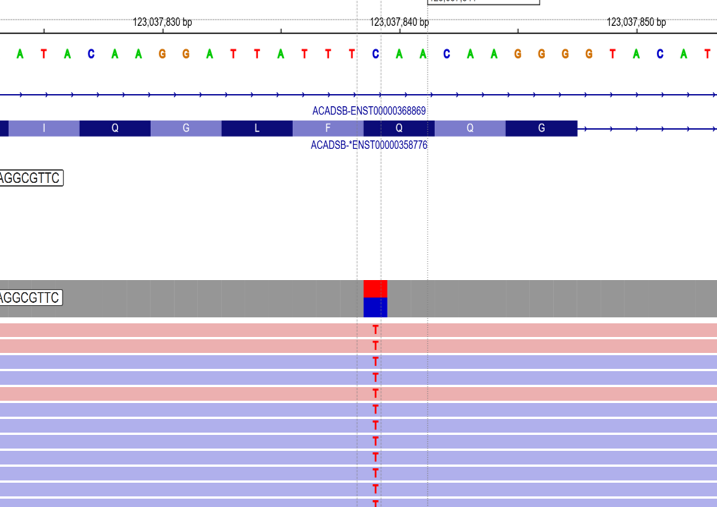The height and width of the screenshot is (507, 717).
Task: Click the leftmost green A sequence base
Action: tap(20, 54)
